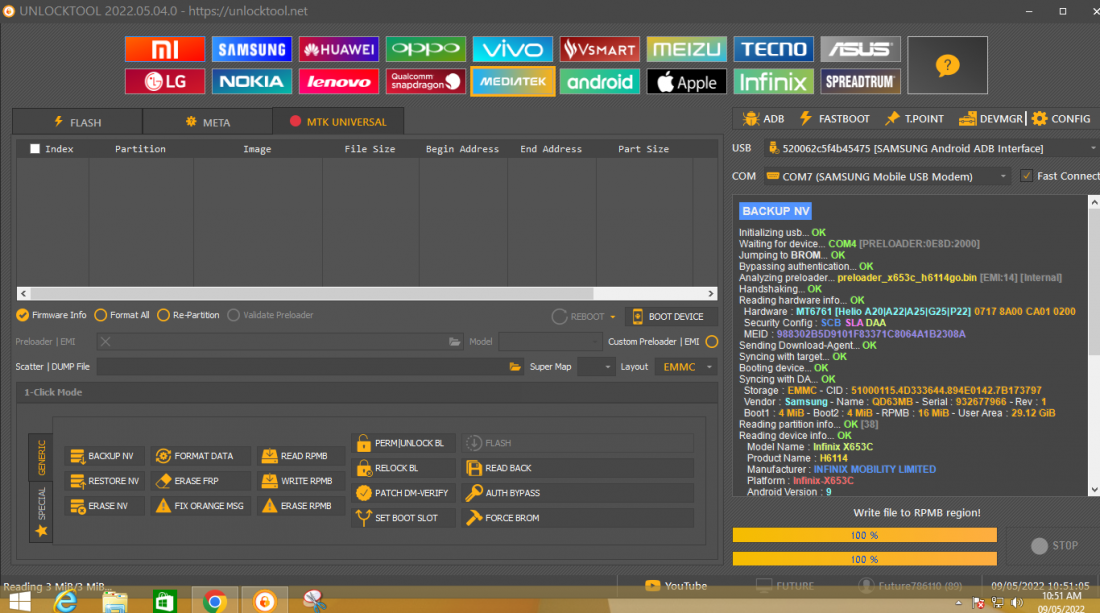Browse for a Scatter DUMP file
The image size is (1100, 613).
point(515,367)
